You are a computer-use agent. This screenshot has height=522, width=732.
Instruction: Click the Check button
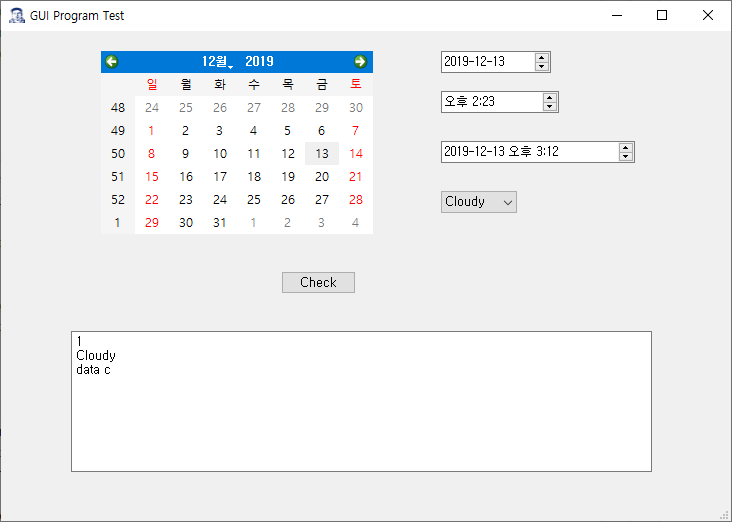click(x=318, y=282)
